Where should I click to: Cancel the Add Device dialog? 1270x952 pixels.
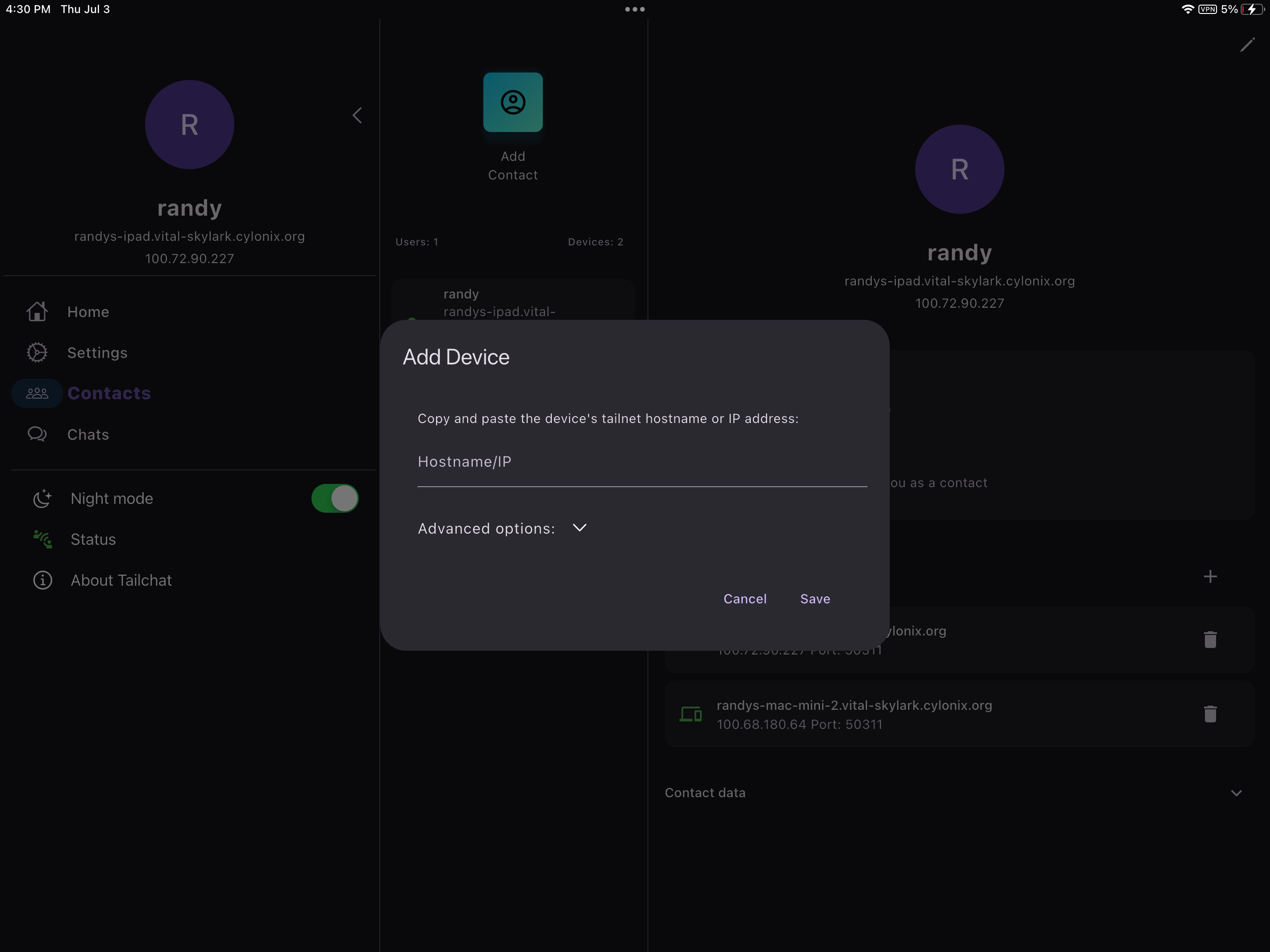pos(745,599)
